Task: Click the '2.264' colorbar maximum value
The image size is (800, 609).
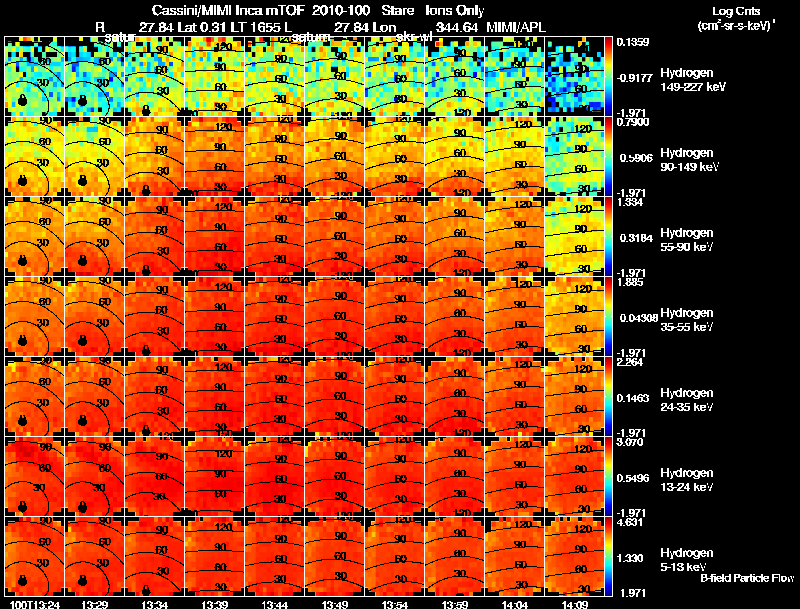Action: click(x=630, y=362)
